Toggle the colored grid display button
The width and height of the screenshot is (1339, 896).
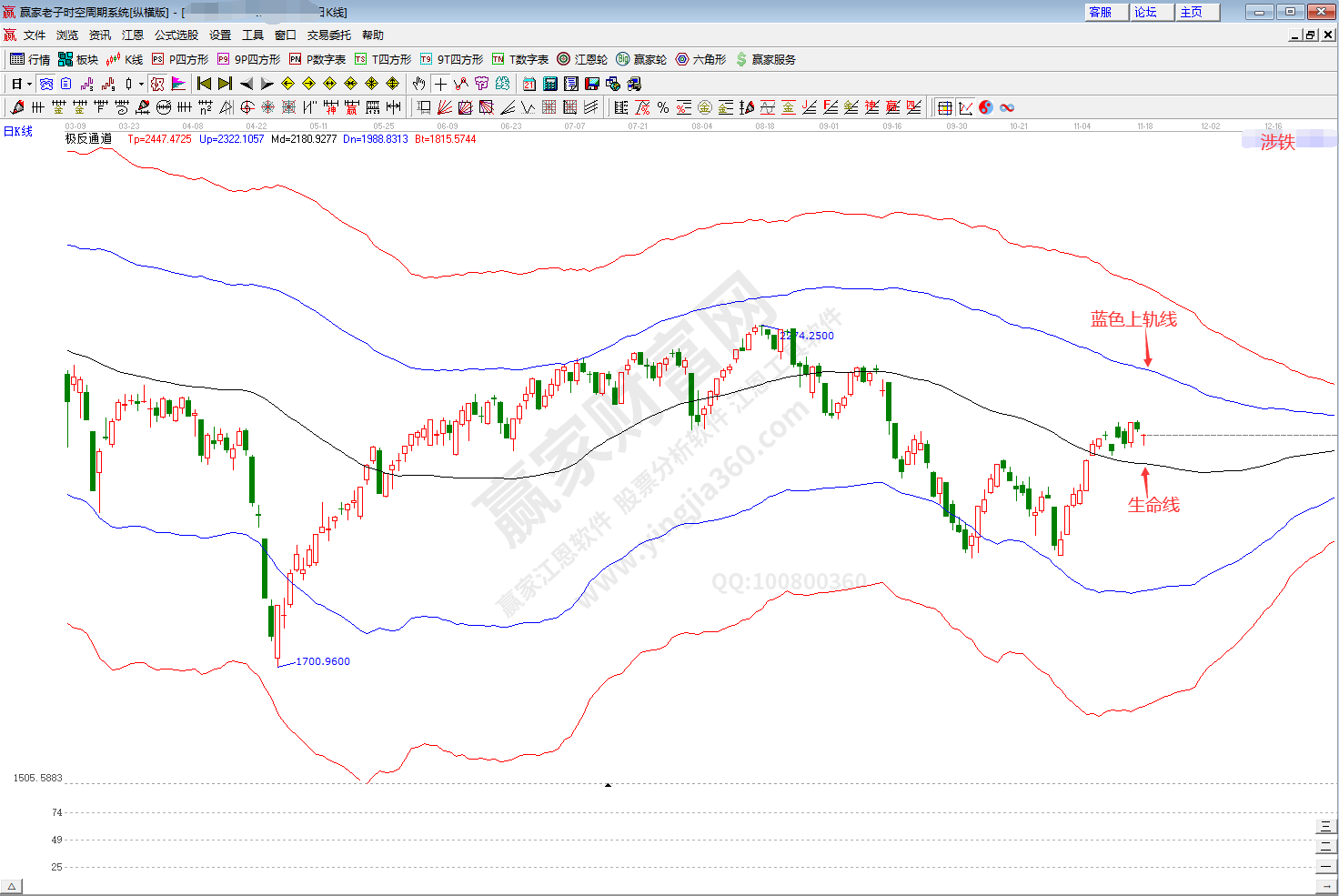point(944,107)
